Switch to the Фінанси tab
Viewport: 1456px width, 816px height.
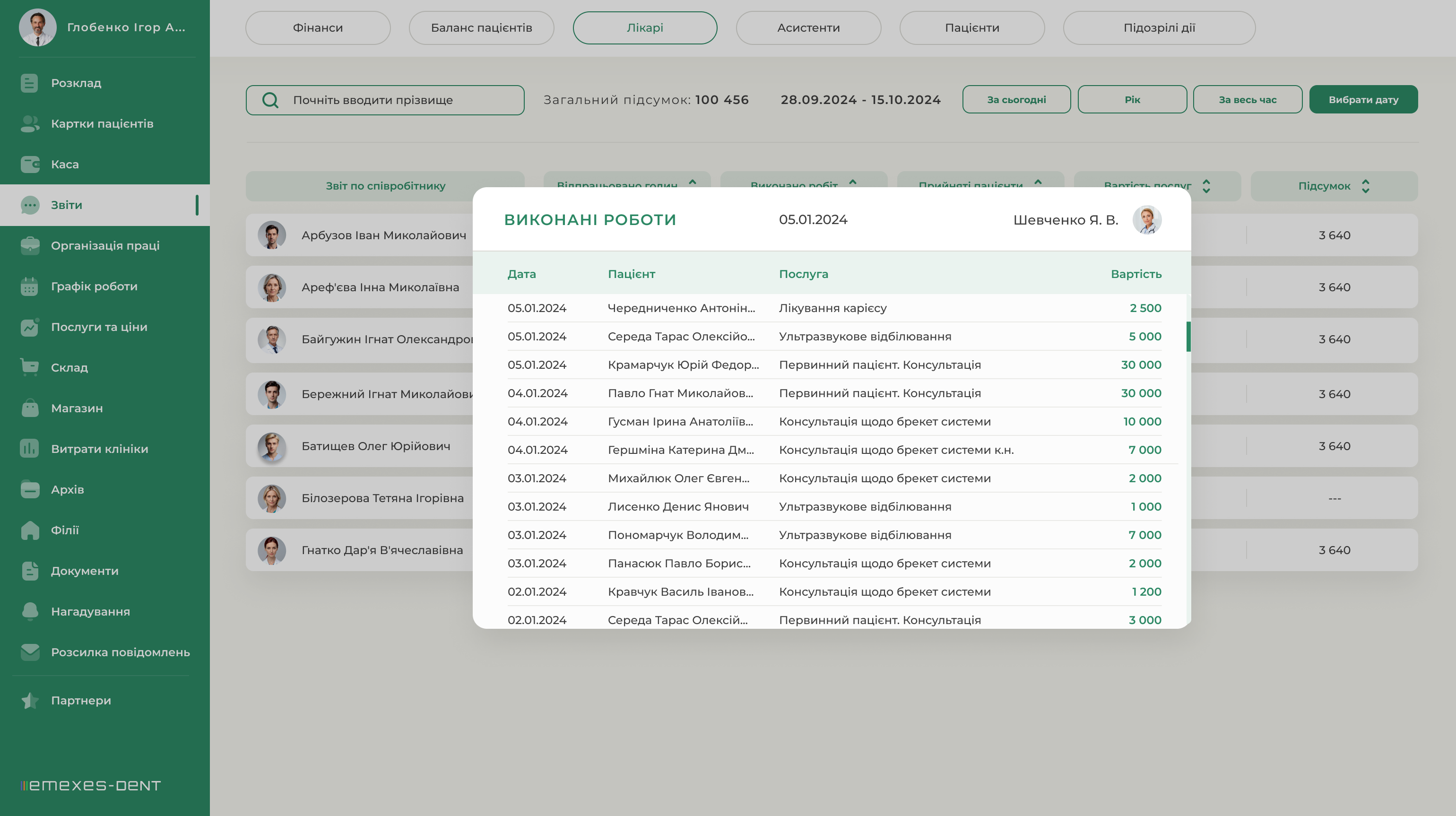click(318, 28)
